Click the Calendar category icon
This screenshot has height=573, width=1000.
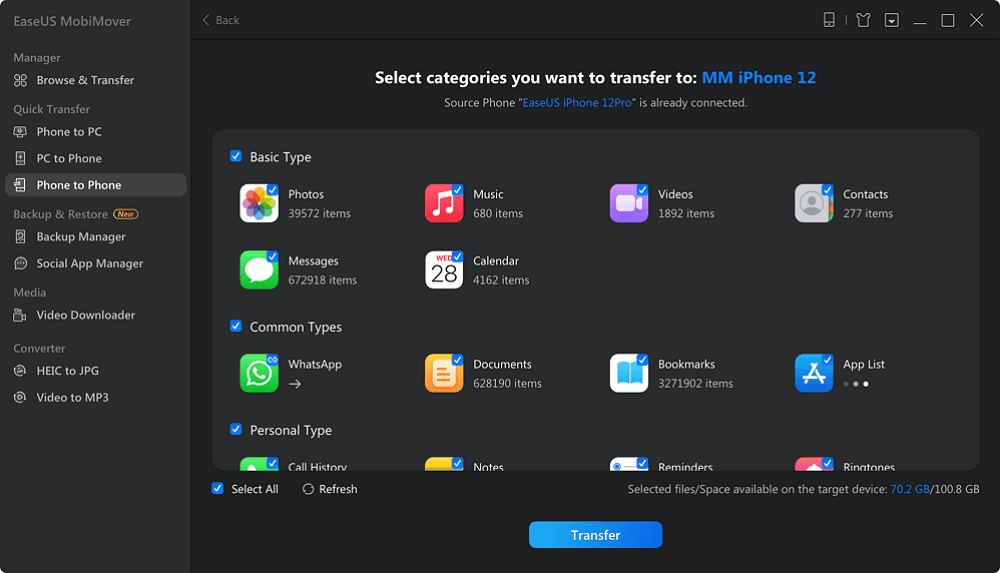[x=444, y=270]
